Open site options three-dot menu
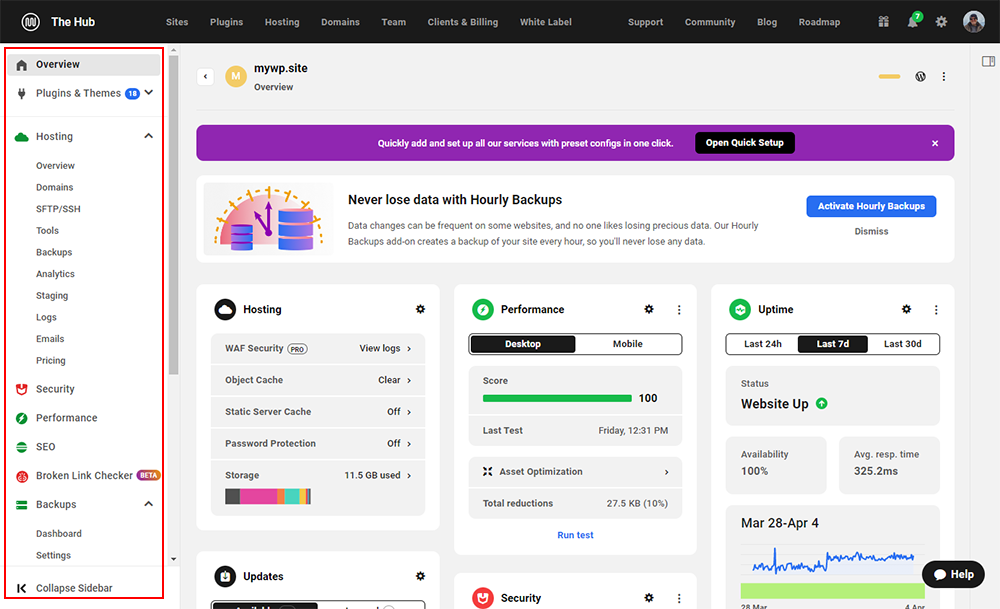1000x609 pixels. click(x=944, y=77)
